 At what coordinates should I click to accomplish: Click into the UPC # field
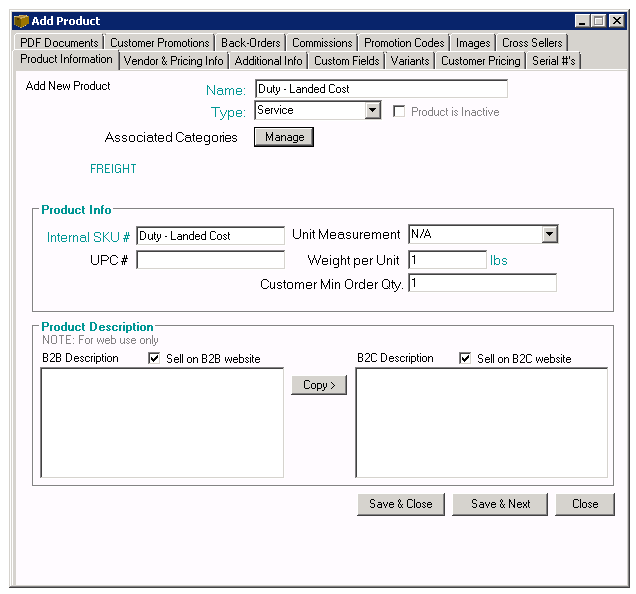click(x=211, y=260)
